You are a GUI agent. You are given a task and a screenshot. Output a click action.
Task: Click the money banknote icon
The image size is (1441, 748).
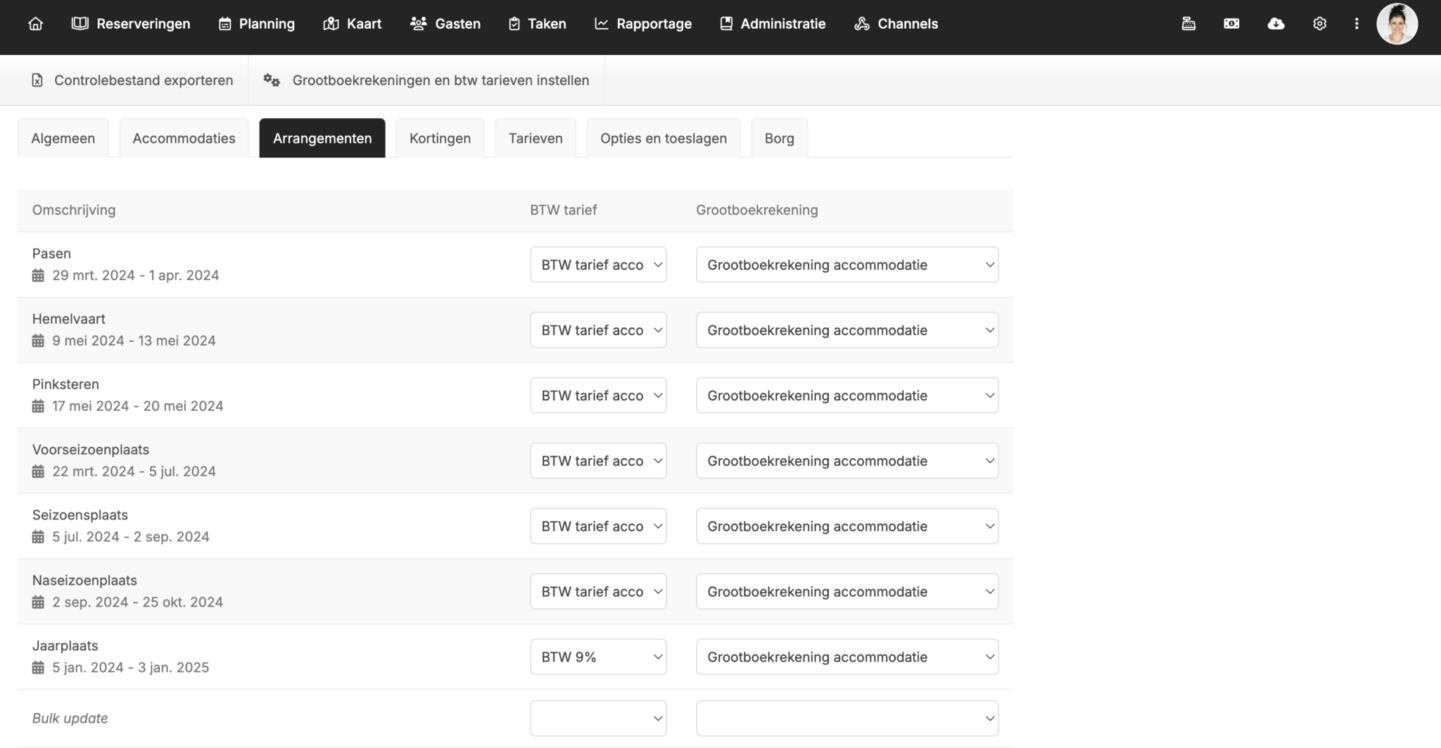[1232, 24]
